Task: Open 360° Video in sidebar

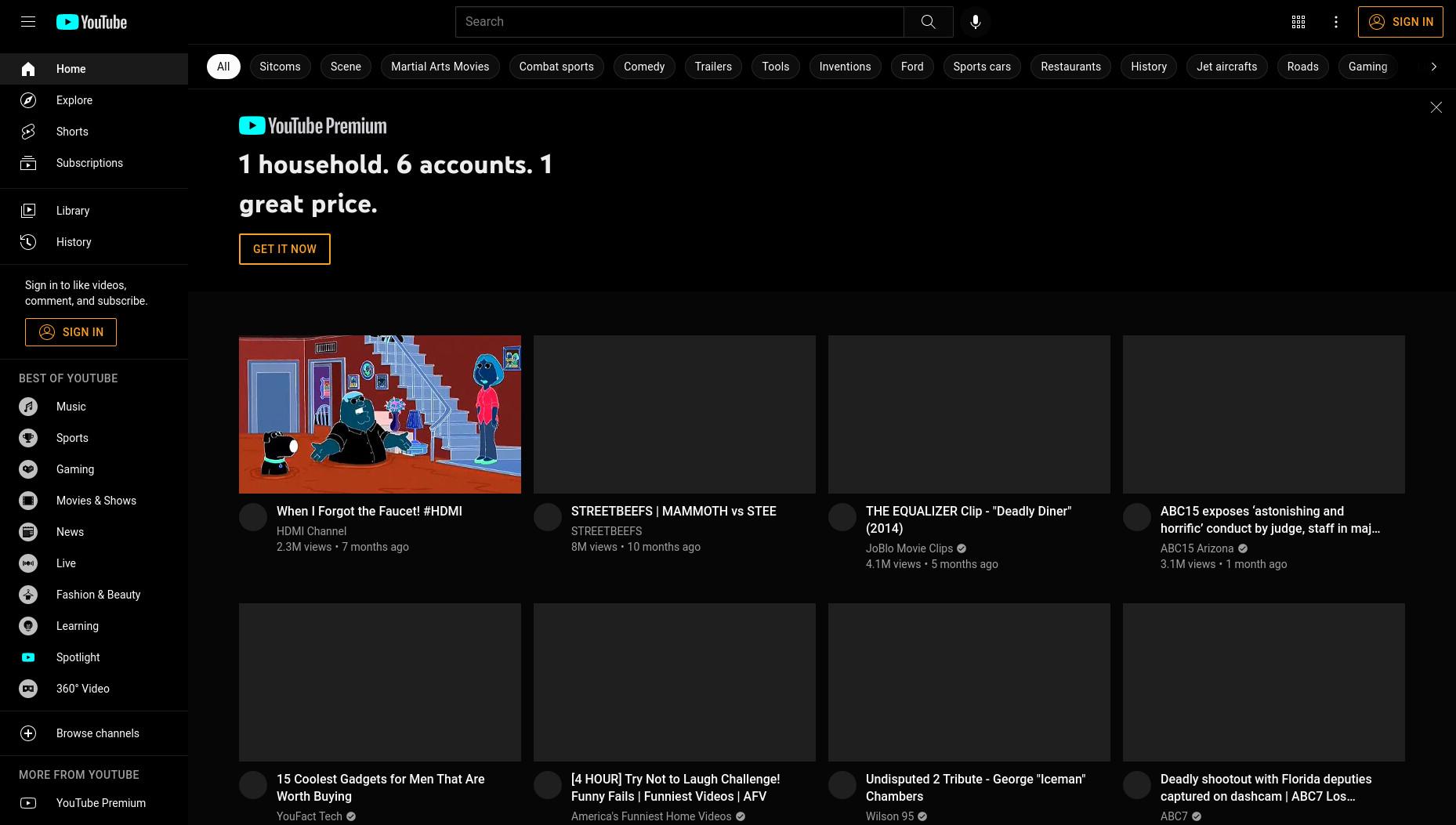Action: 94,689
